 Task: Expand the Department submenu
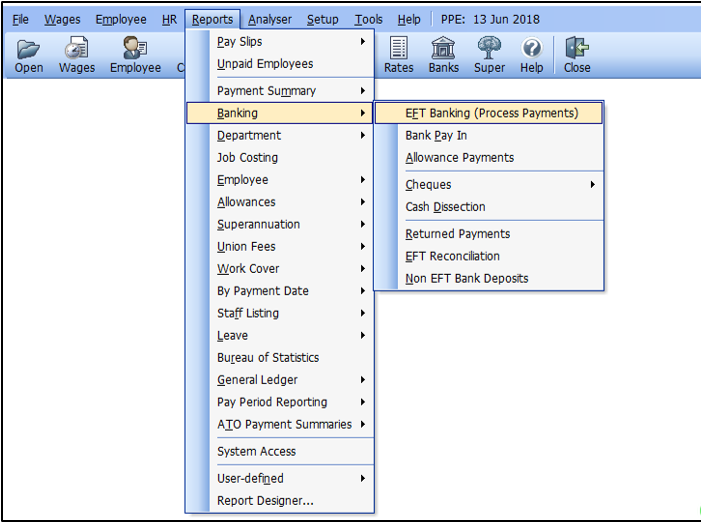(x=280, y=135)
